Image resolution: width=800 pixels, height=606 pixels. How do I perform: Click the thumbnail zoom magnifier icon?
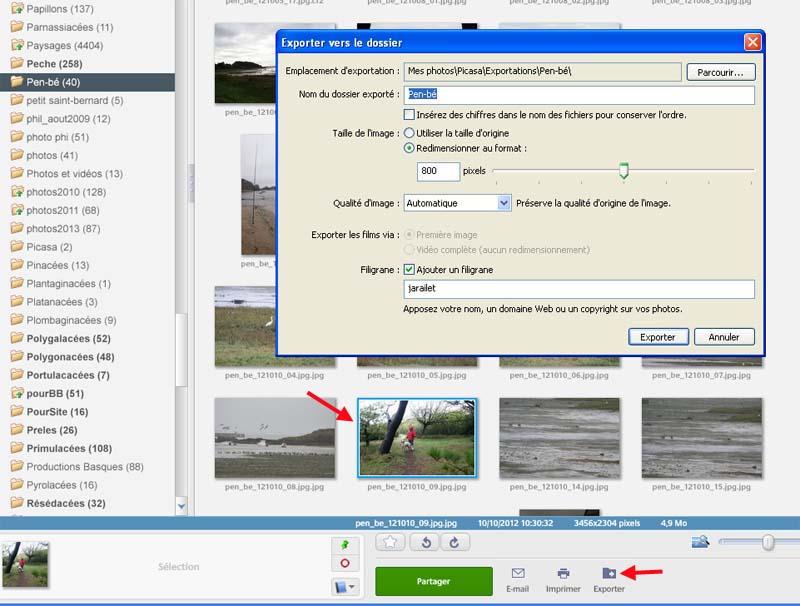point(701,542)
